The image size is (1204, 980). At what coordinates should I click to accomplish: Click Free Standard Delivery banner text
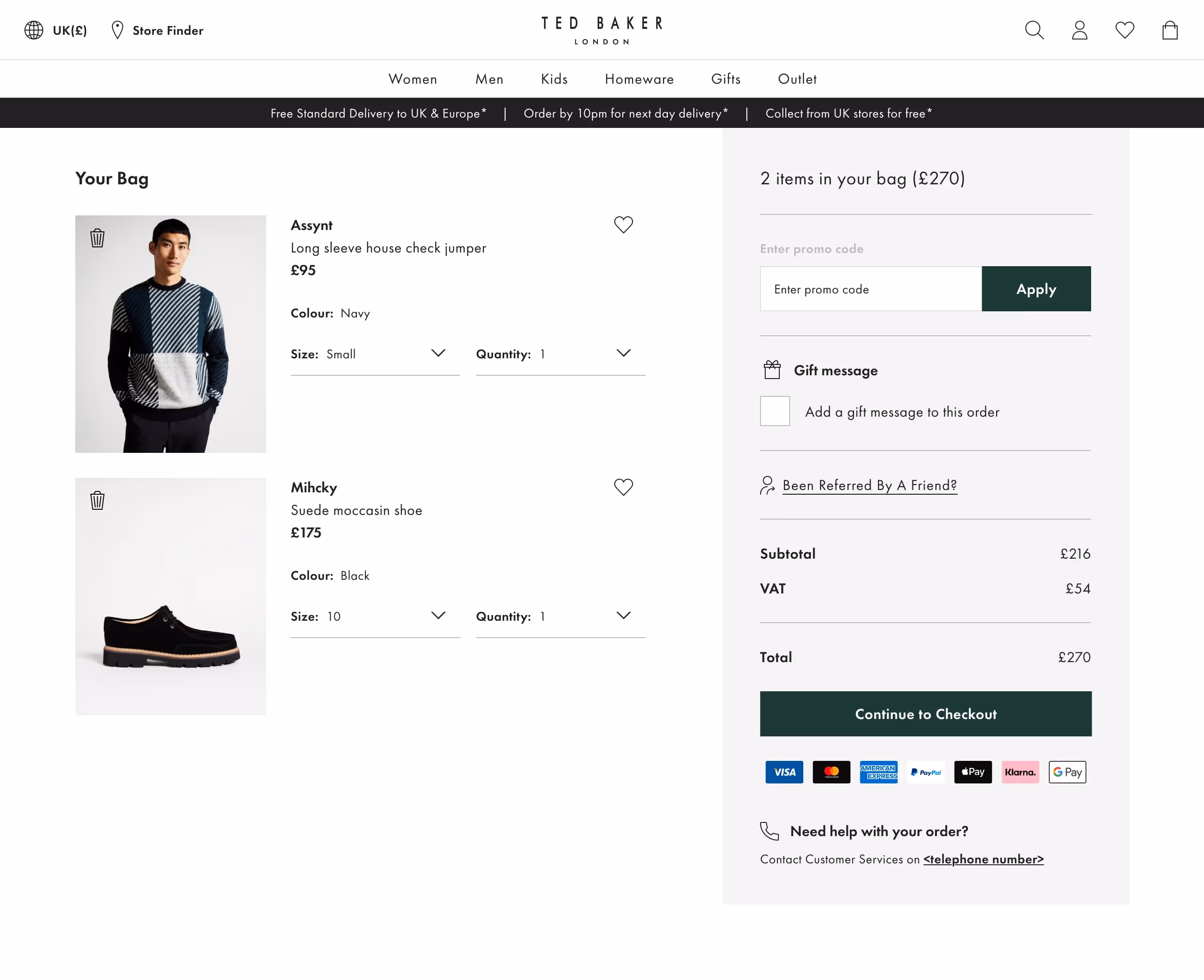pyautogui.click(x=378, y=113)
